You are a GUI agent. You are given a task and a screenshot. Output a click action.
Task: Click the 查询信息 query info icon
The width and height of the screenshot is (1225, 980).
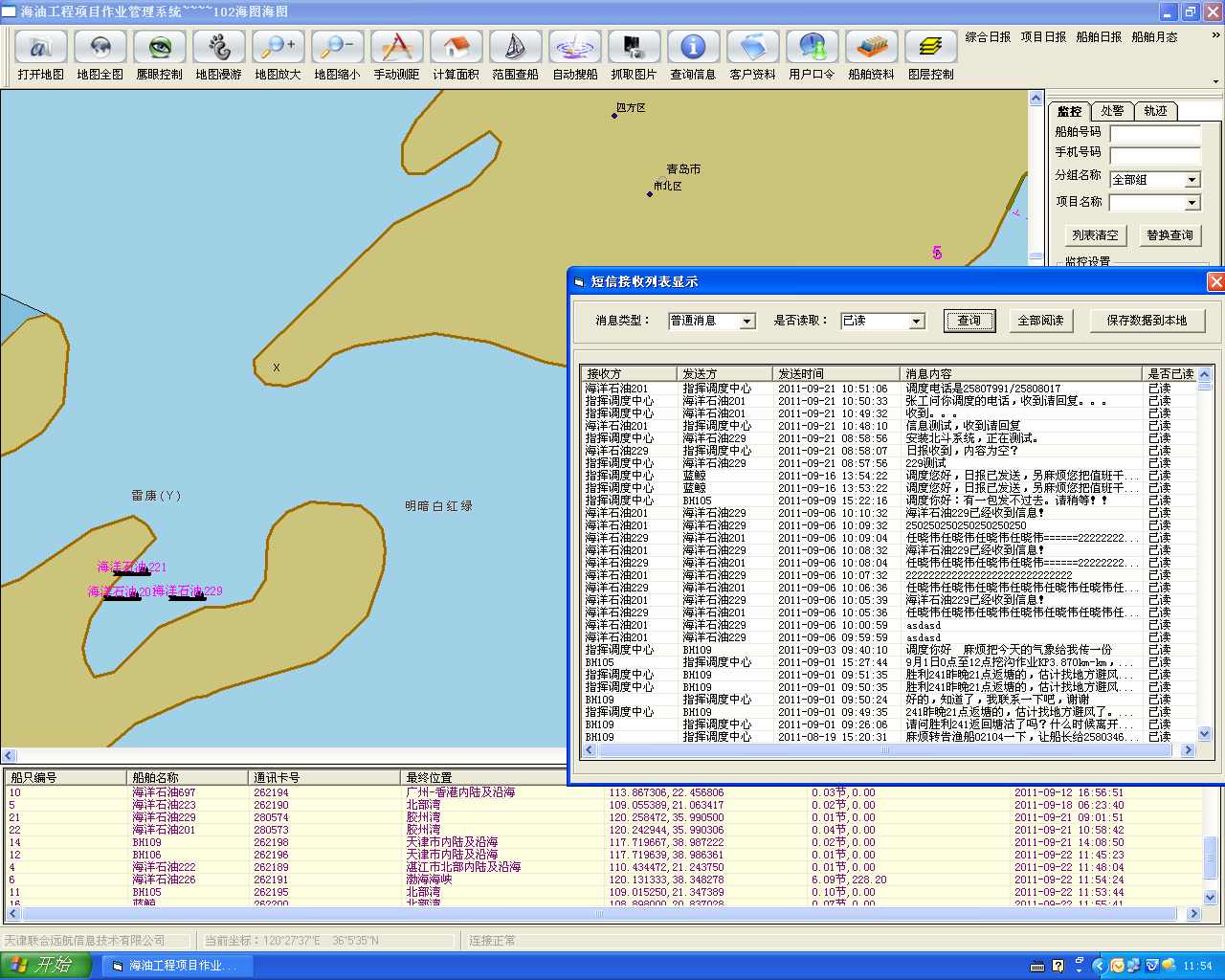(x=693, y=47)
